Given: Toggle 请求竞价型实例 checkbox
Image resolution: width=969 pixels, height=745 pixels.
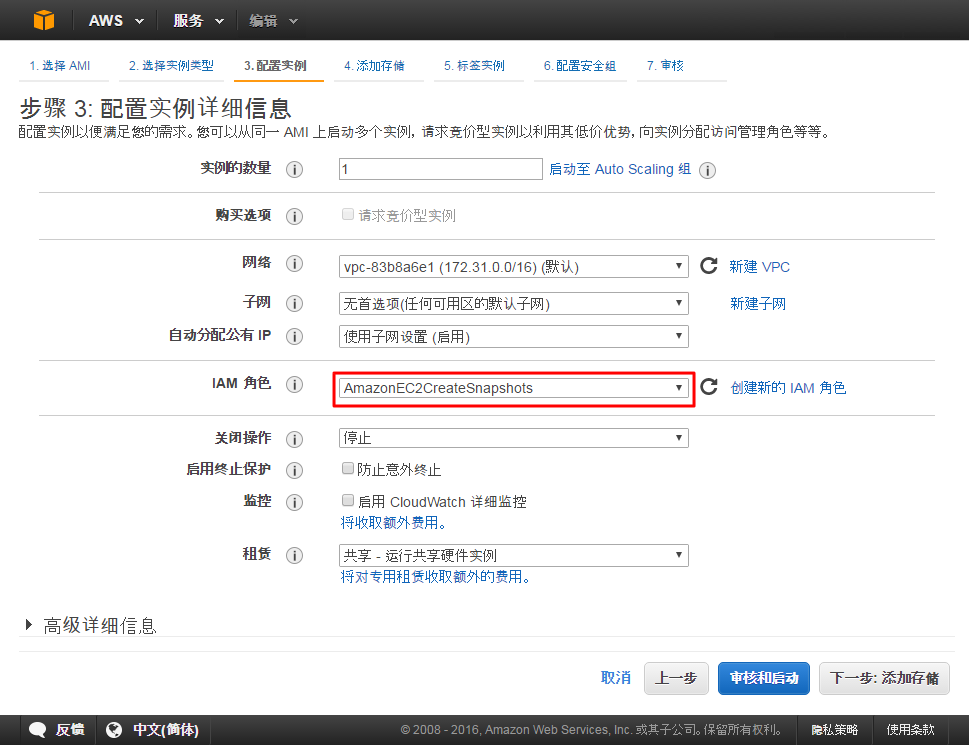Looking at the screenshot, I should coord(348,214).
